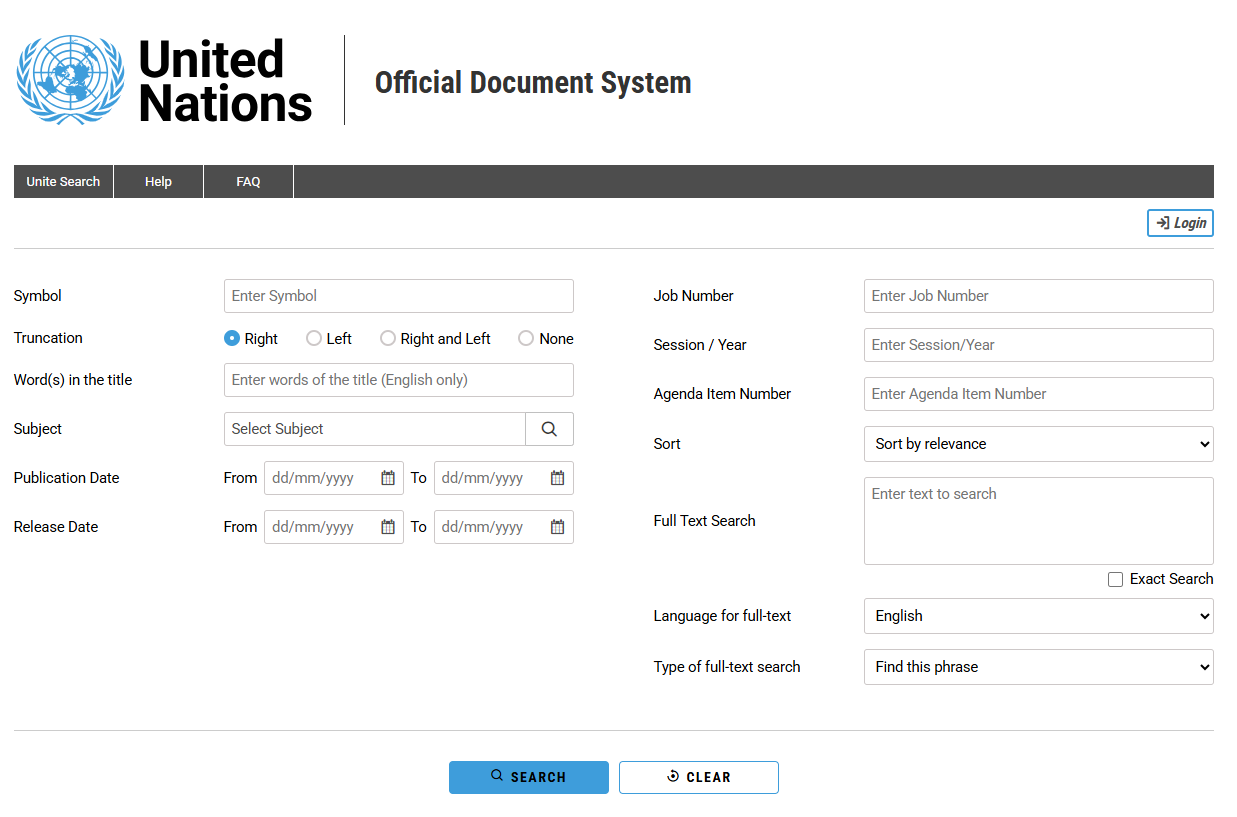The height and width of the screenshot is (817, 1237).
Task: Open Language for full-text dropdown
Action: [x=1038, y=616]
